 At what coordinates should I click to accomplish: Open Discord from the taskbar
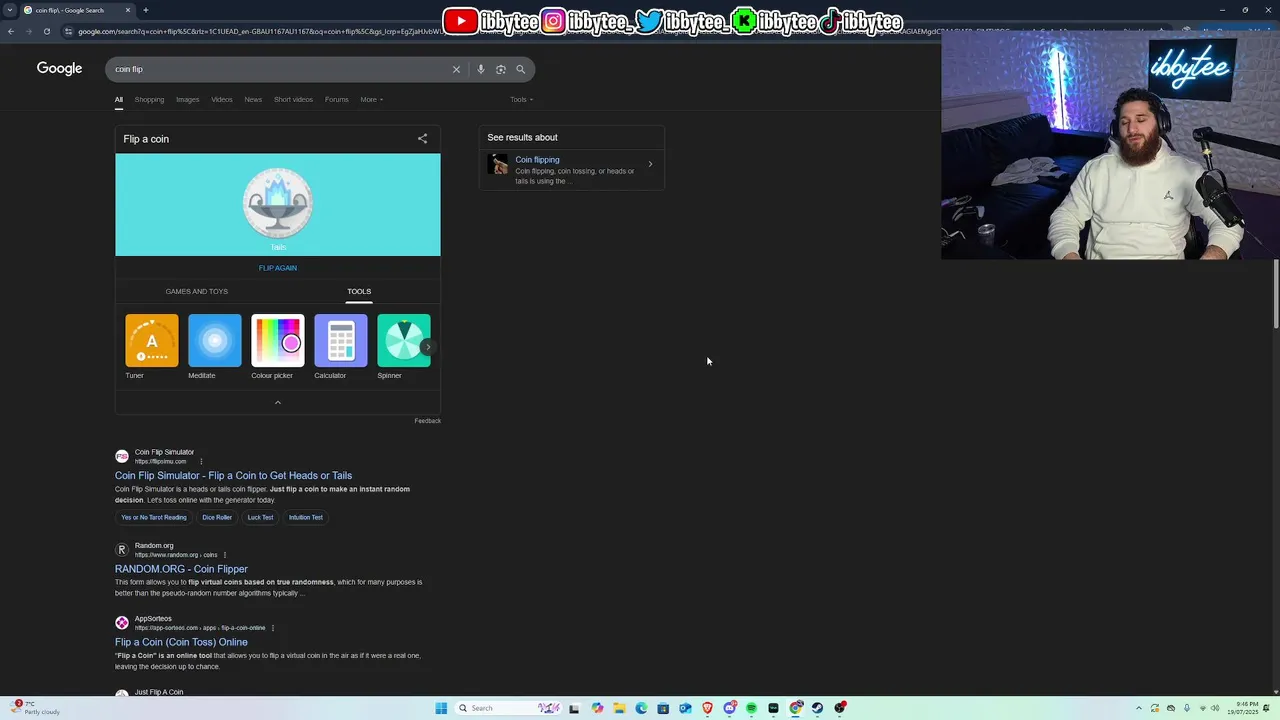729,708
